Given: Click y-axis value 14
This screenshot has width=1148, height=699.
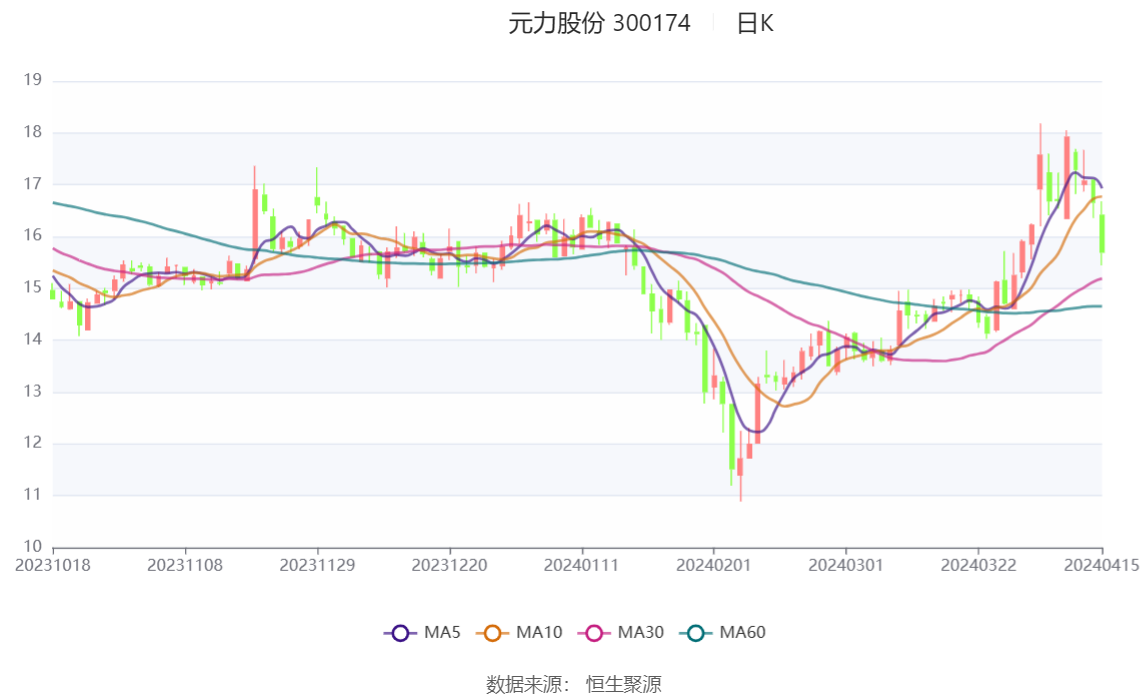Looking at the screenshot, I should coord(33,340).
